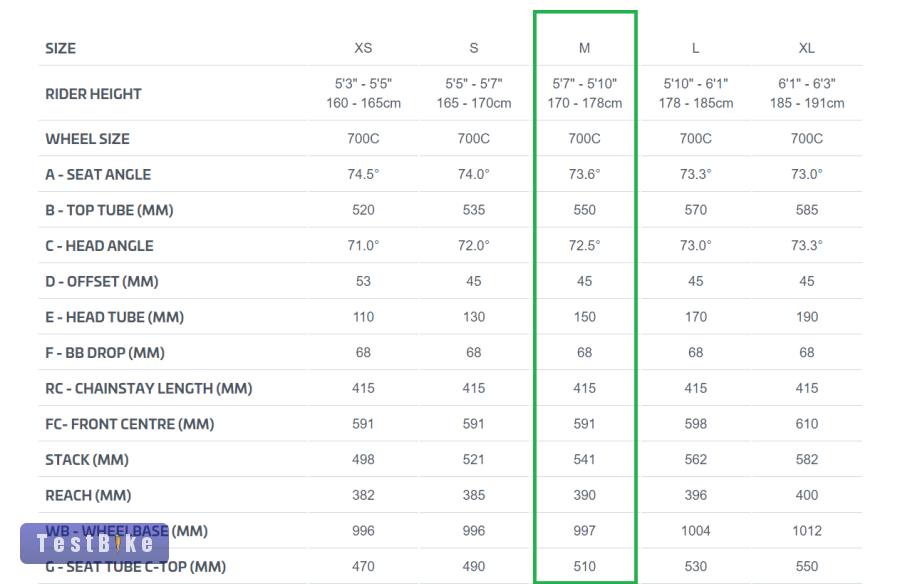This screenshot has height=584, width=900.
Task: Click the XL size column header
Action: (x=807, y=48)
